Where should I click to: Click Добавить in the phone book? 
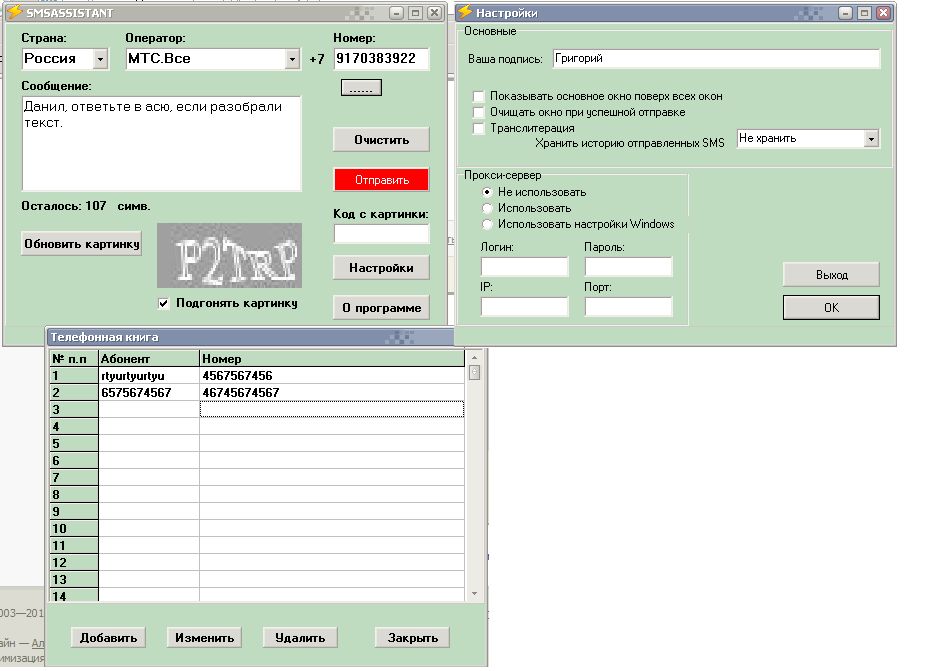[x=109, y=637]
